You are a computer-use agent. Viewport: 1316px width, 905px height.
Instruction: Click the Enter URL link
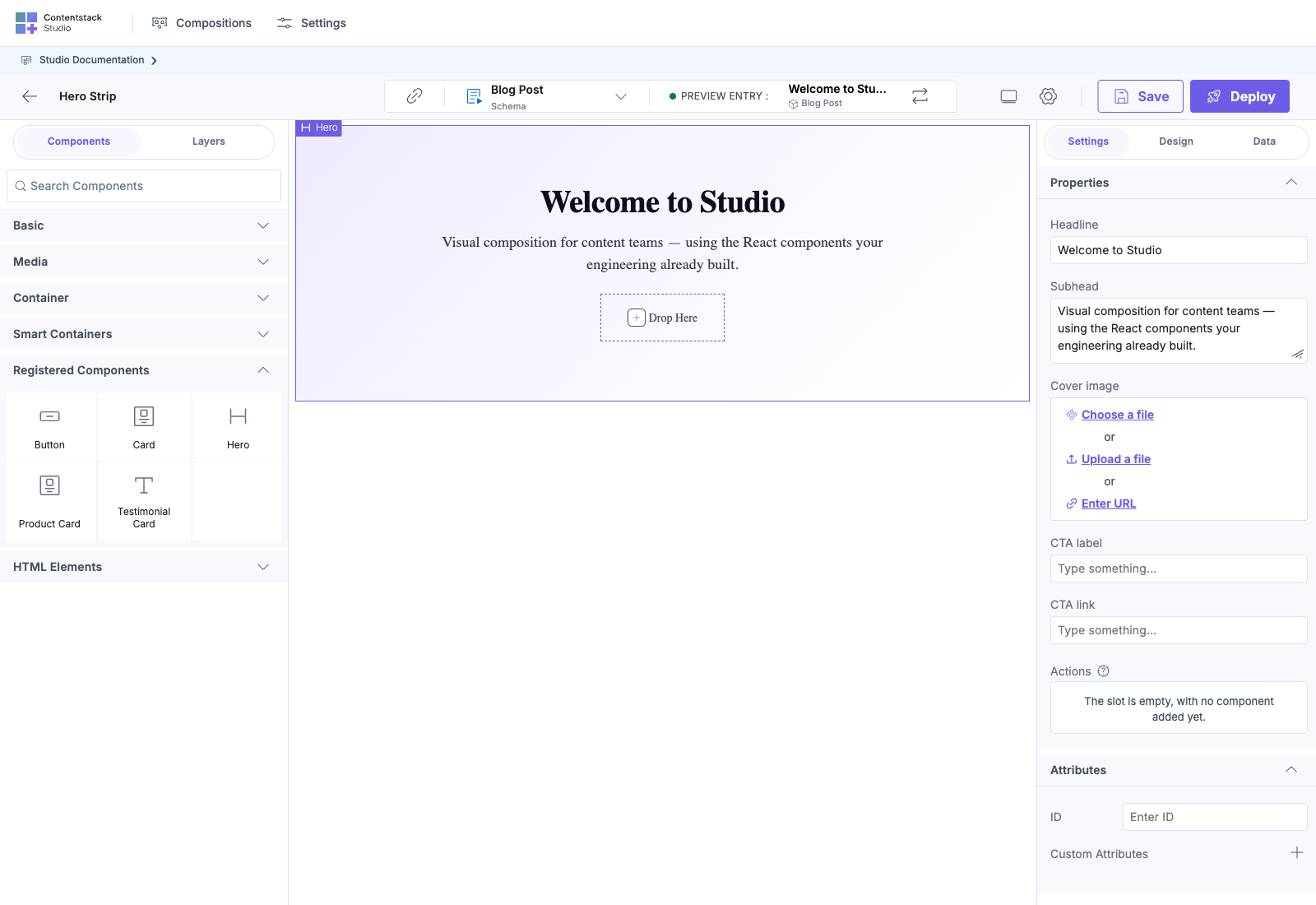(1108, 504)
